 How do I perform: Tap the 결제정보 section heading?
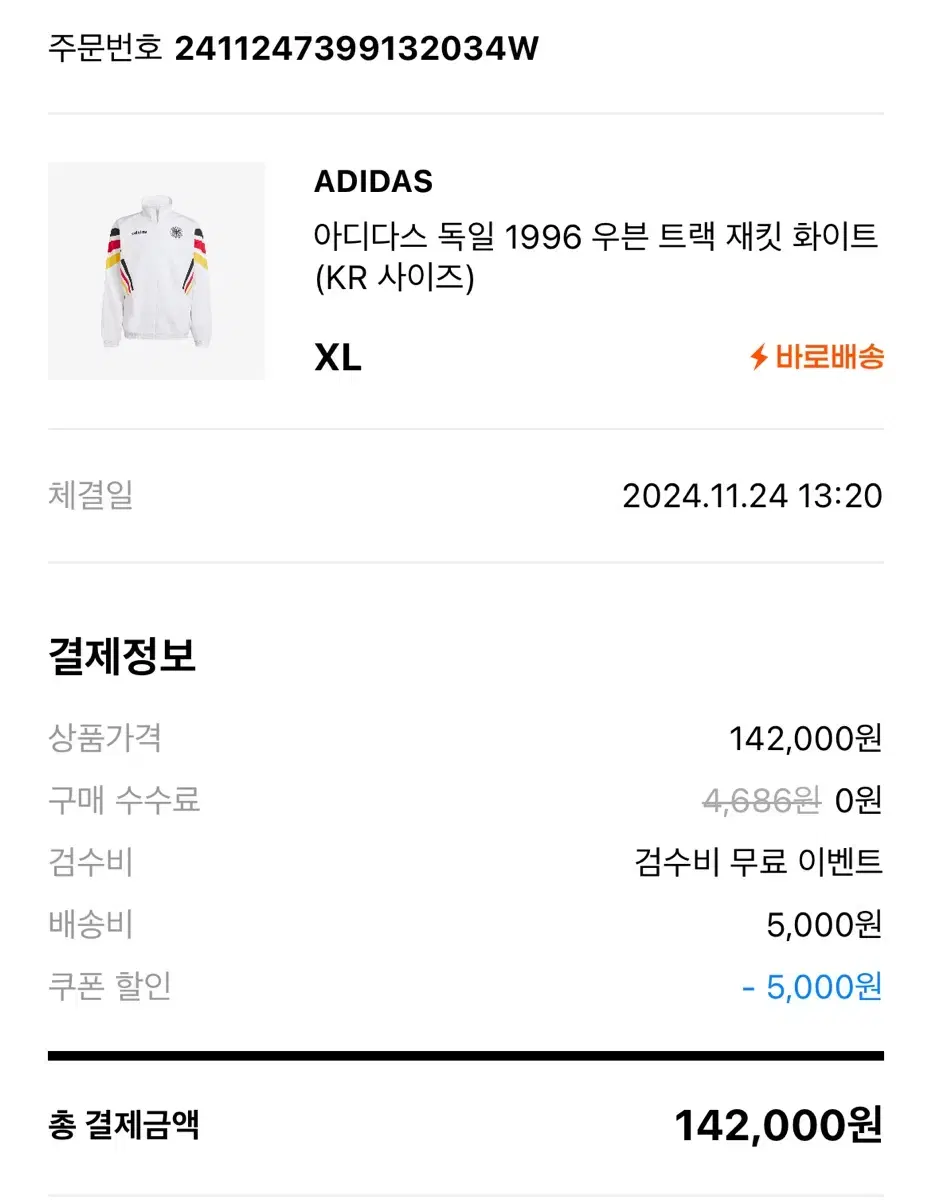(x=122, y=656)
